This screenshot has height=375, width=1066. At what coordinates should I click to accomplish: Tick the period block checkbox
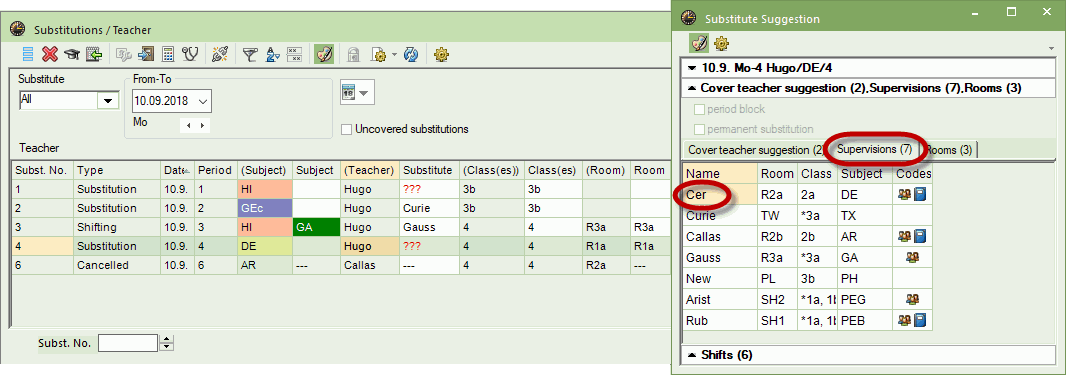tap(698, 109)
